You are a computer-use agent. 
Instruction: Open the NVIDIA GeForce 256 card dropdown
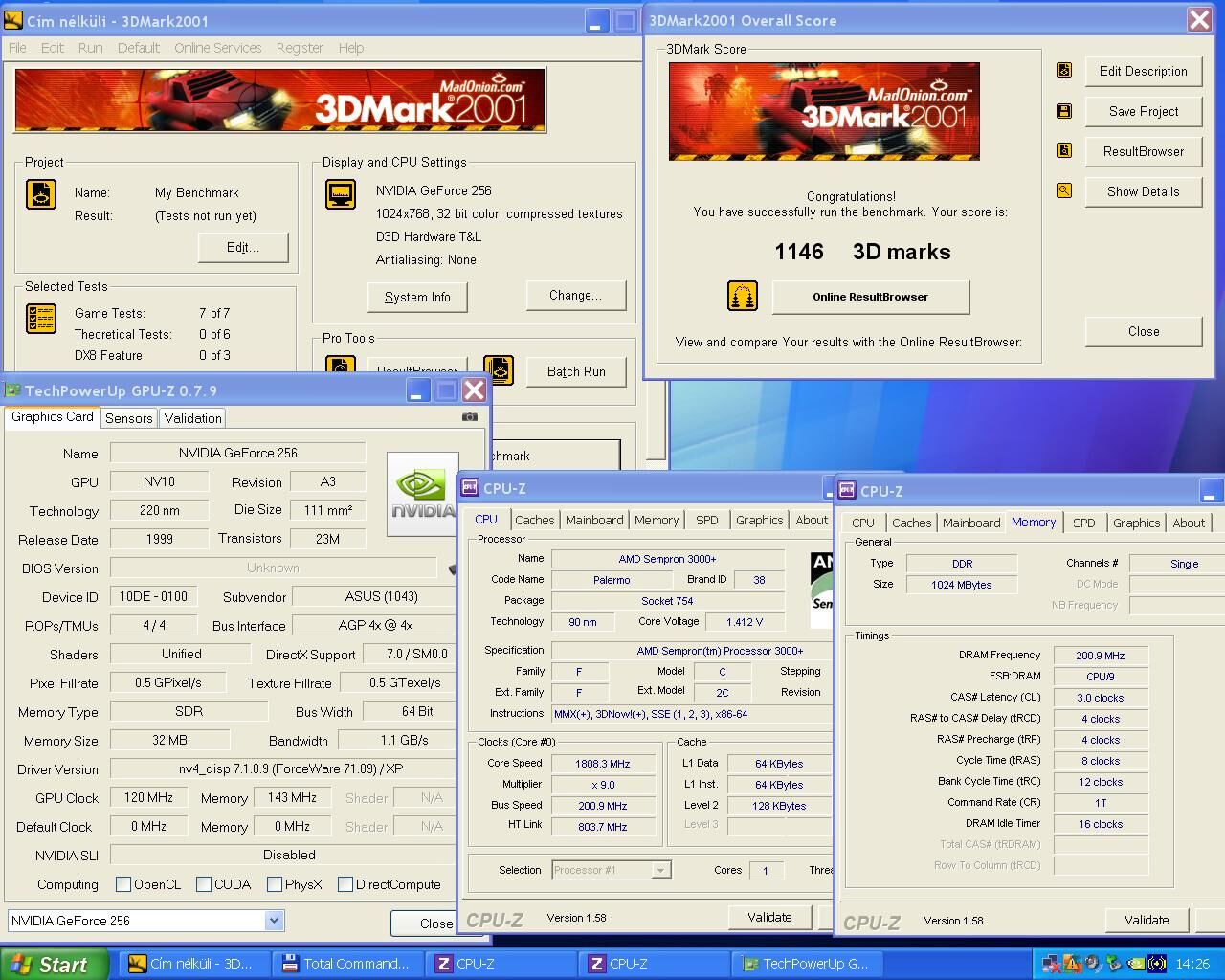[x=274, y=921]
